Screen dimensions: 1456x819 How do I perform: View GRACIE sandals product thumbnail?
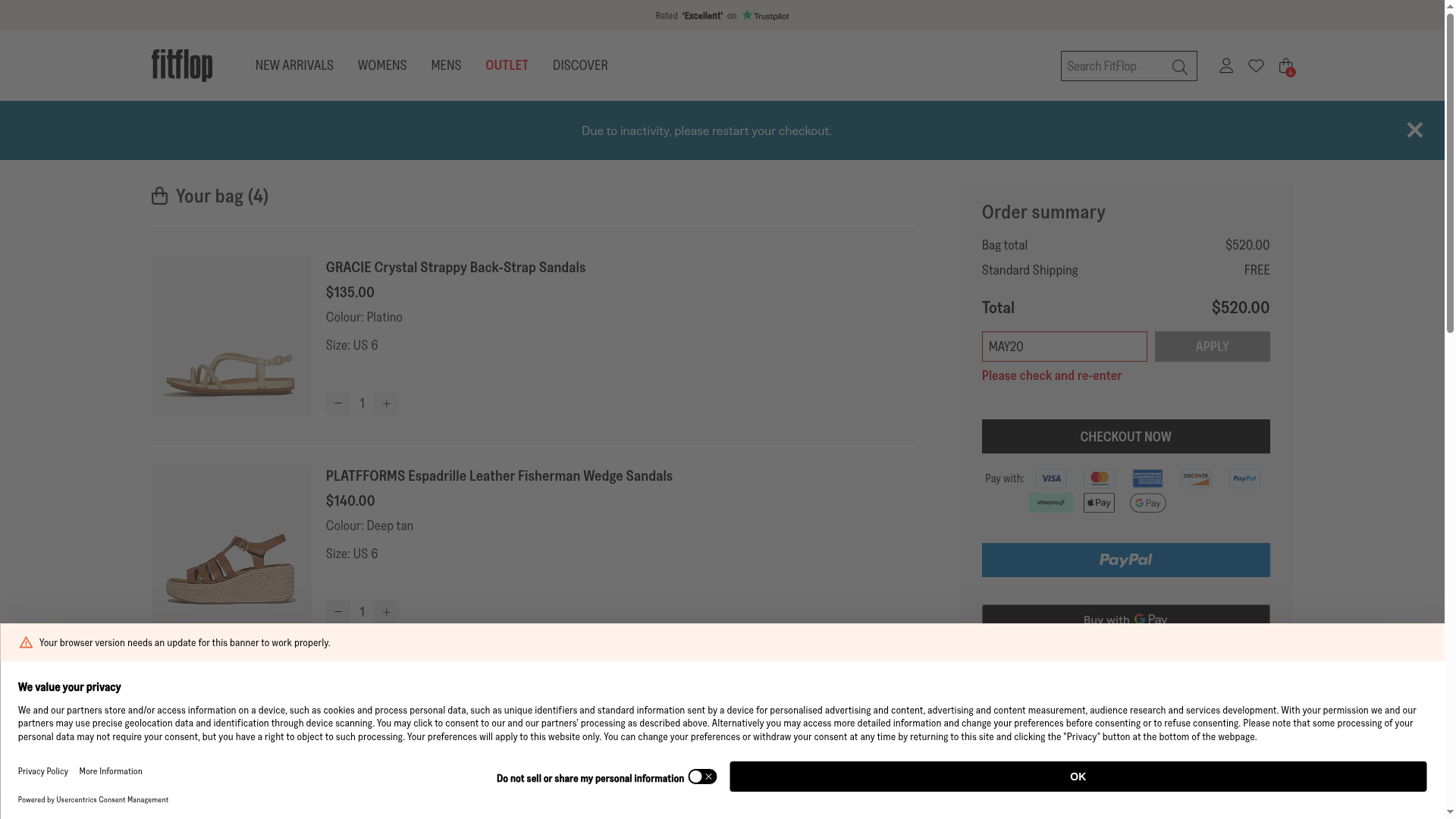(231, 336)
